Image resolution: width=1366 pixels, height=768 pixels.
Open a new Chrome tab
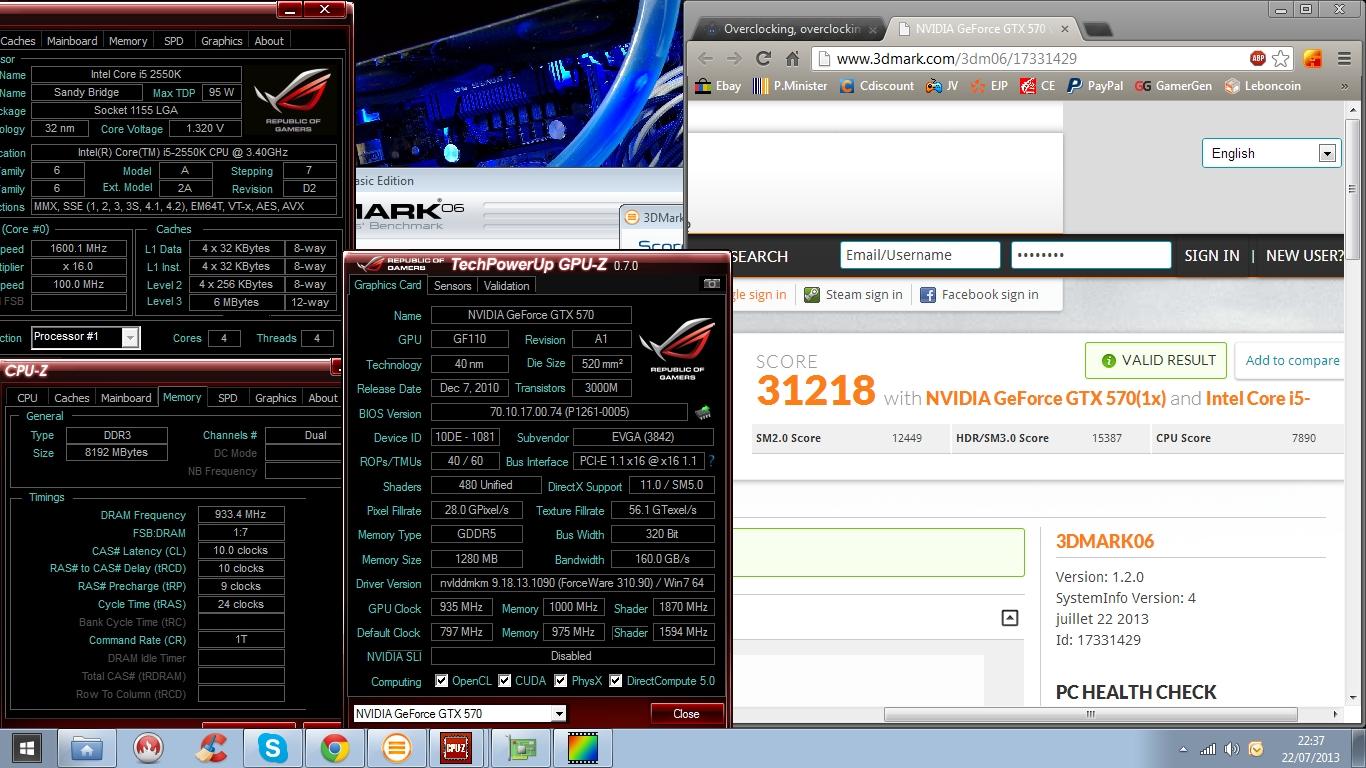pyautogui.click(x=1097, y=30)
